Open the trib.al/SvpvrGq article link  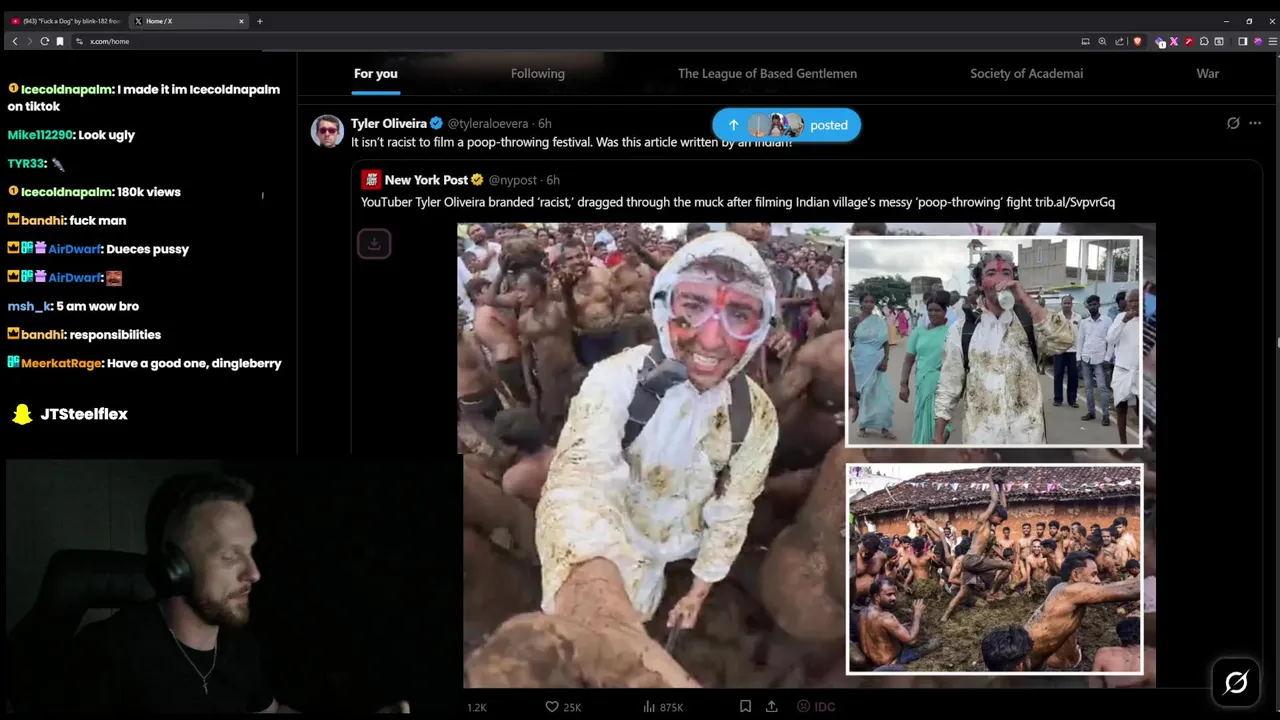coord(1075,202)
